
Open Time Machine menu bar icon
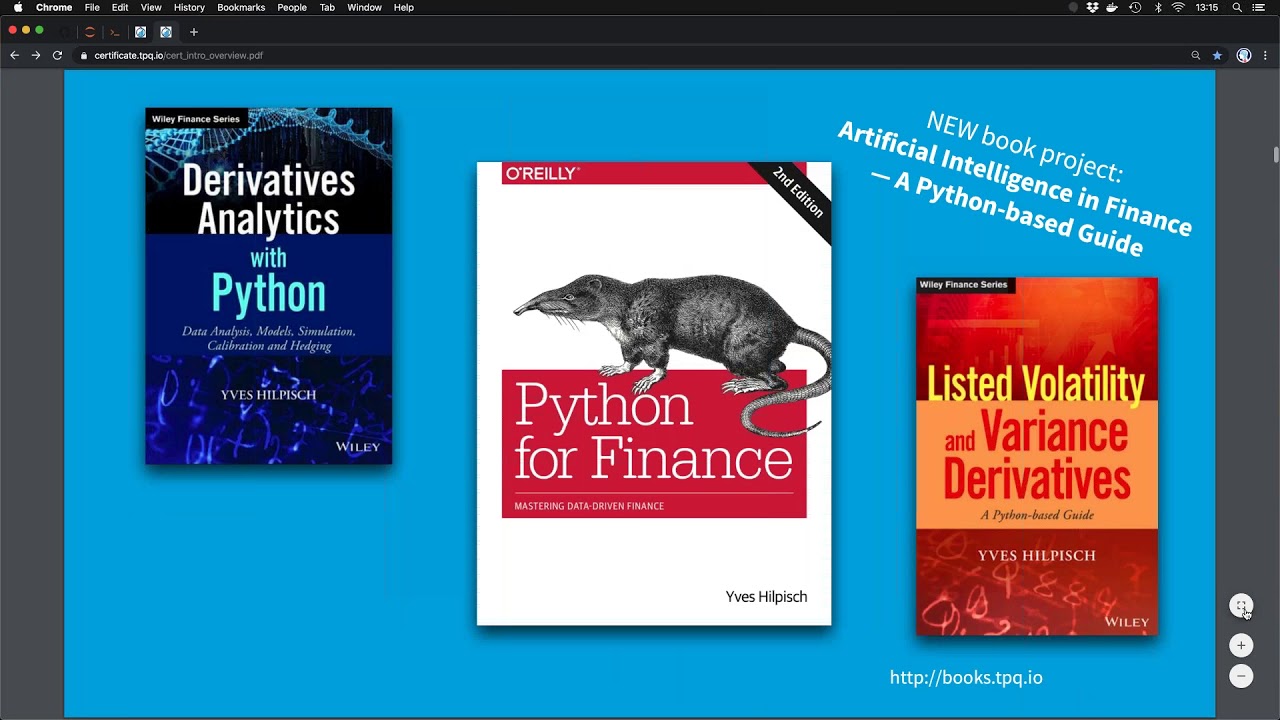point(1135,7)
